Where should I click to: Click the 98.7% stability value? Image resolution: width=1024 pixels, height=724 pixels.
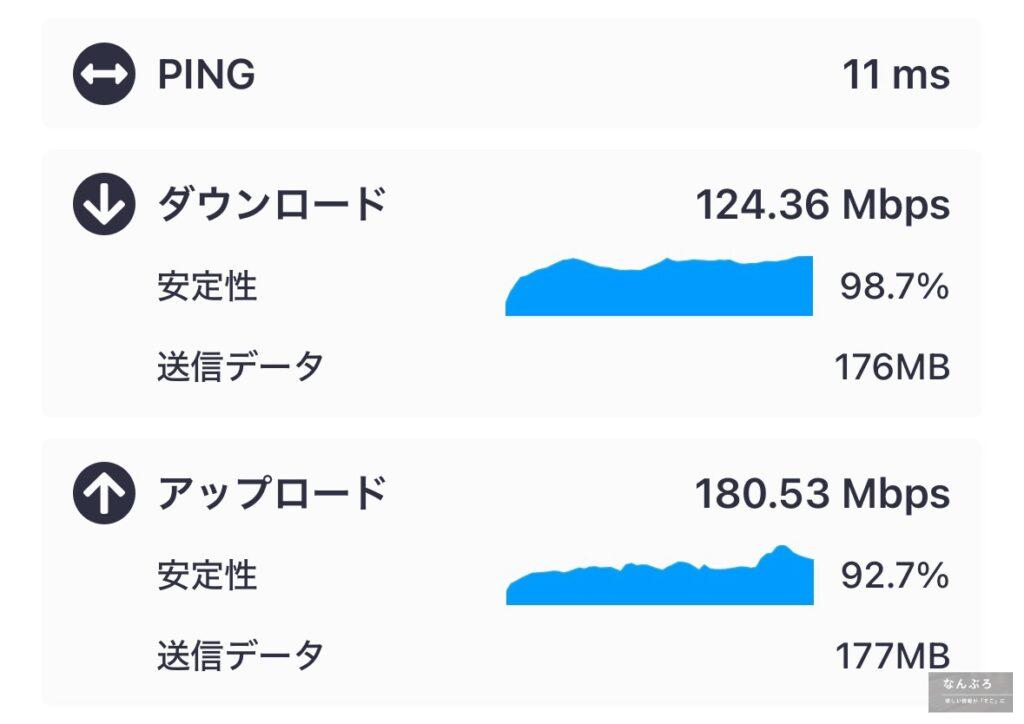894,287
